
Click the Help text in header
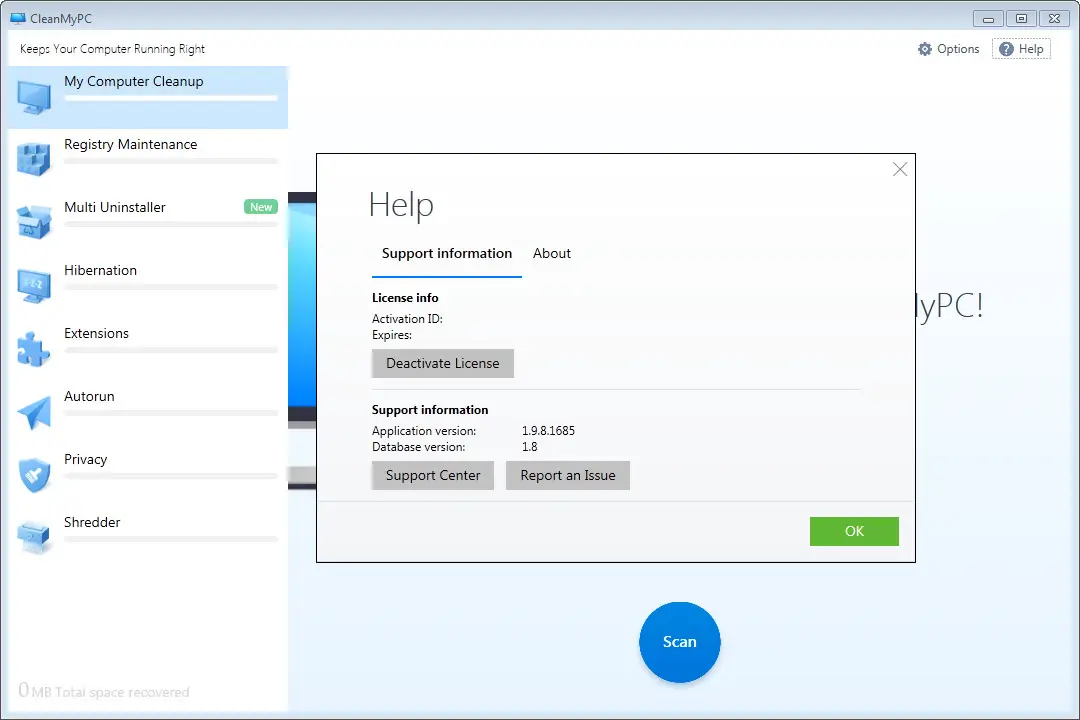[x=1031, y=49]
